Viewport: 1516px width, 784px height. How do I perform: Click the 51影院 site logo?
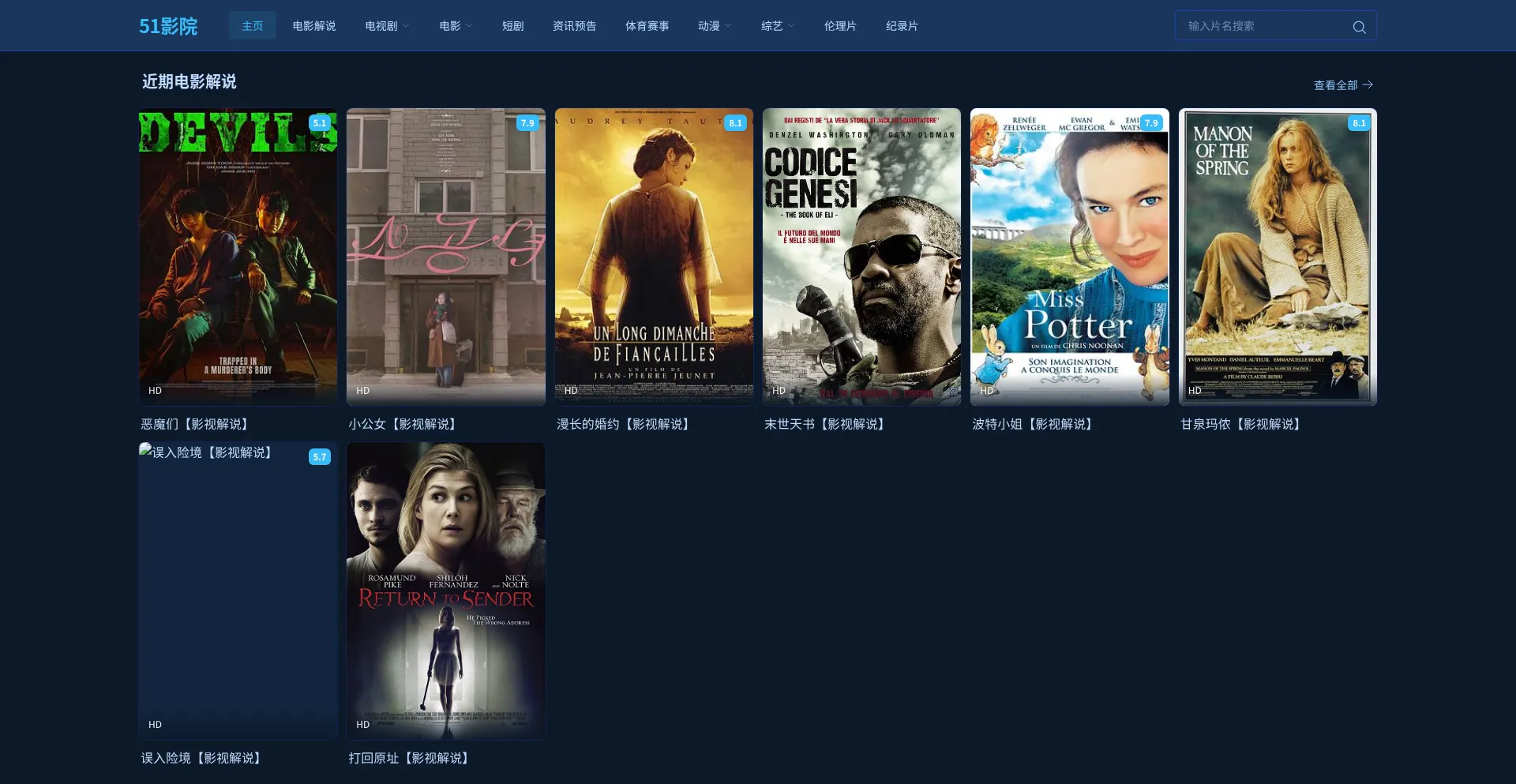point(168,26)
